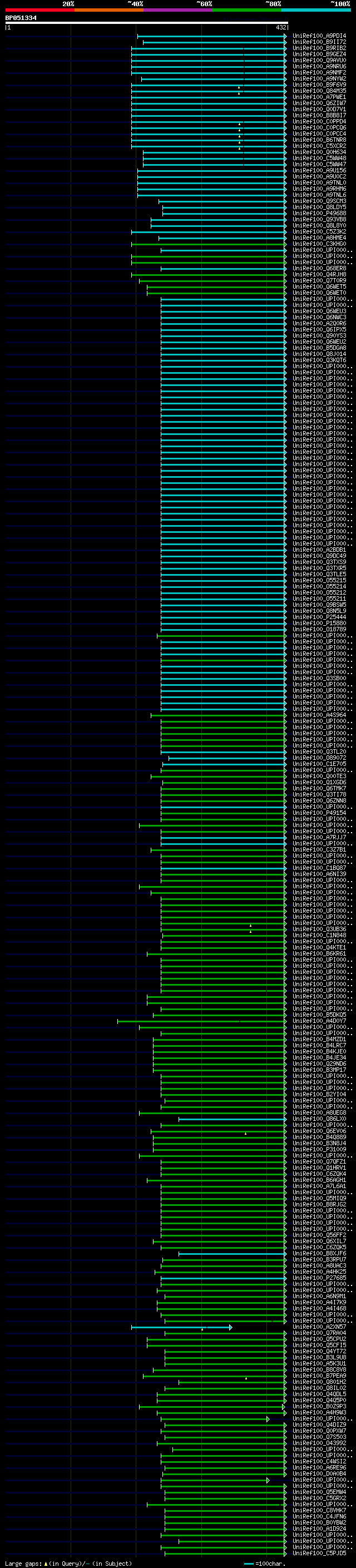The image size is (356, 1568).
Task: Select hit label UniRef100_Q9SCM3
Action: (x=319, y=201)
